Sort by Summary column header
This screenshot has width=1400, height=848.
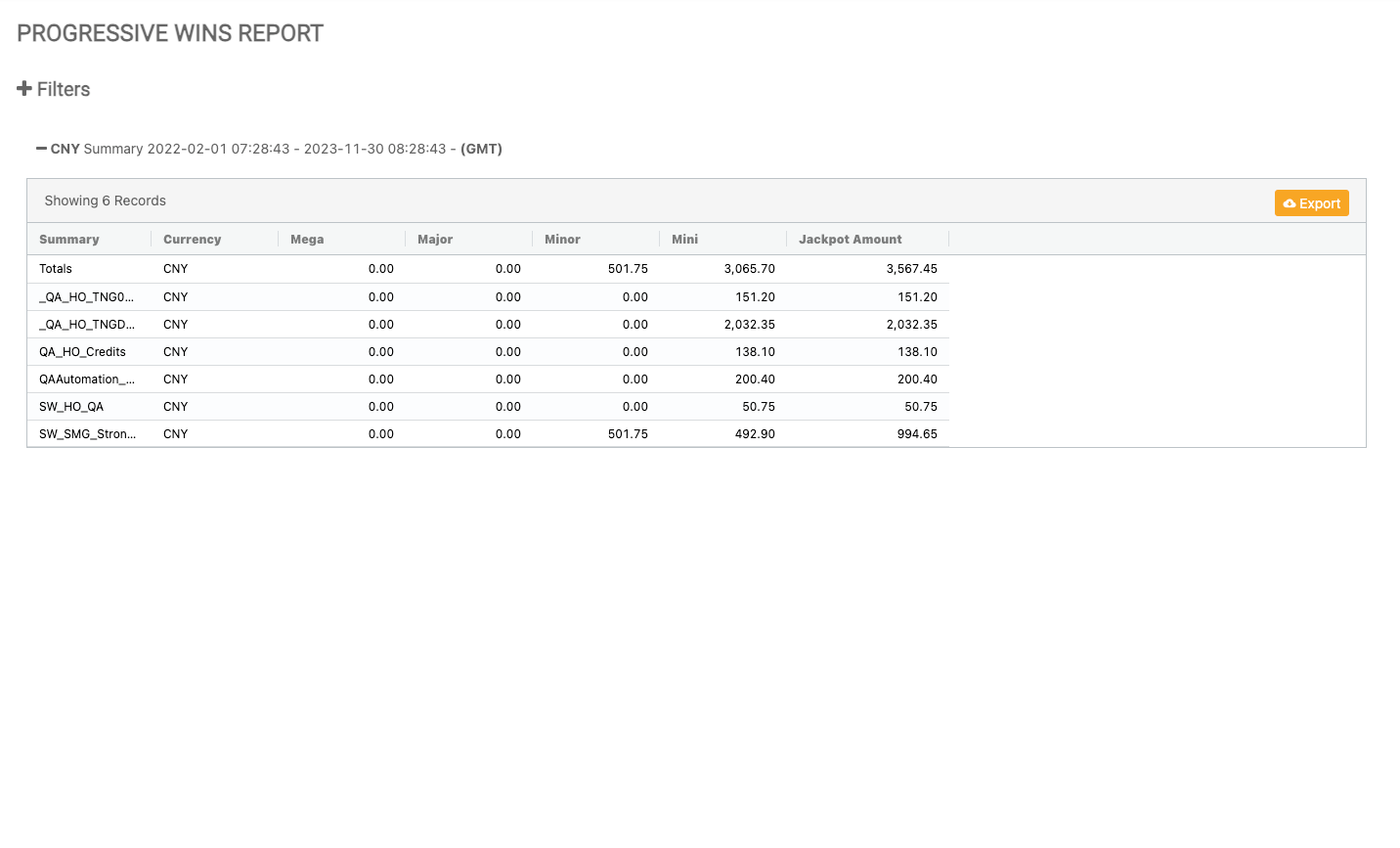click(69, 240)
